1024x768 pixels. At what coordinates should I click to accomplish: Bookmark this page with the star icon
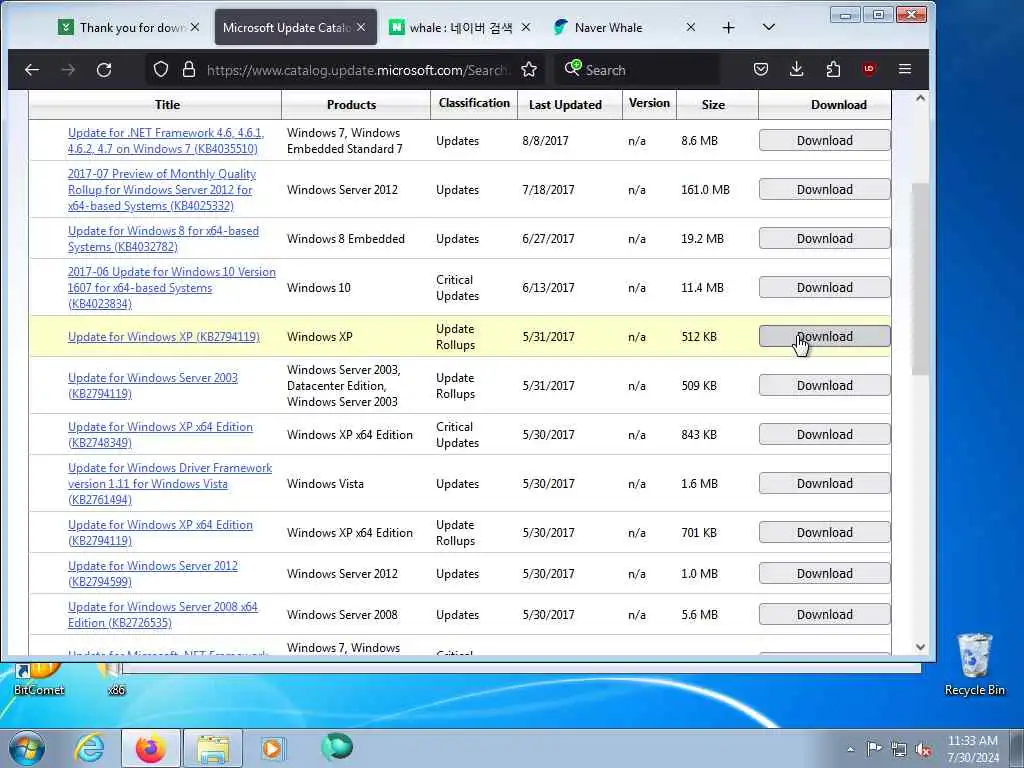[x=529, y=69]
